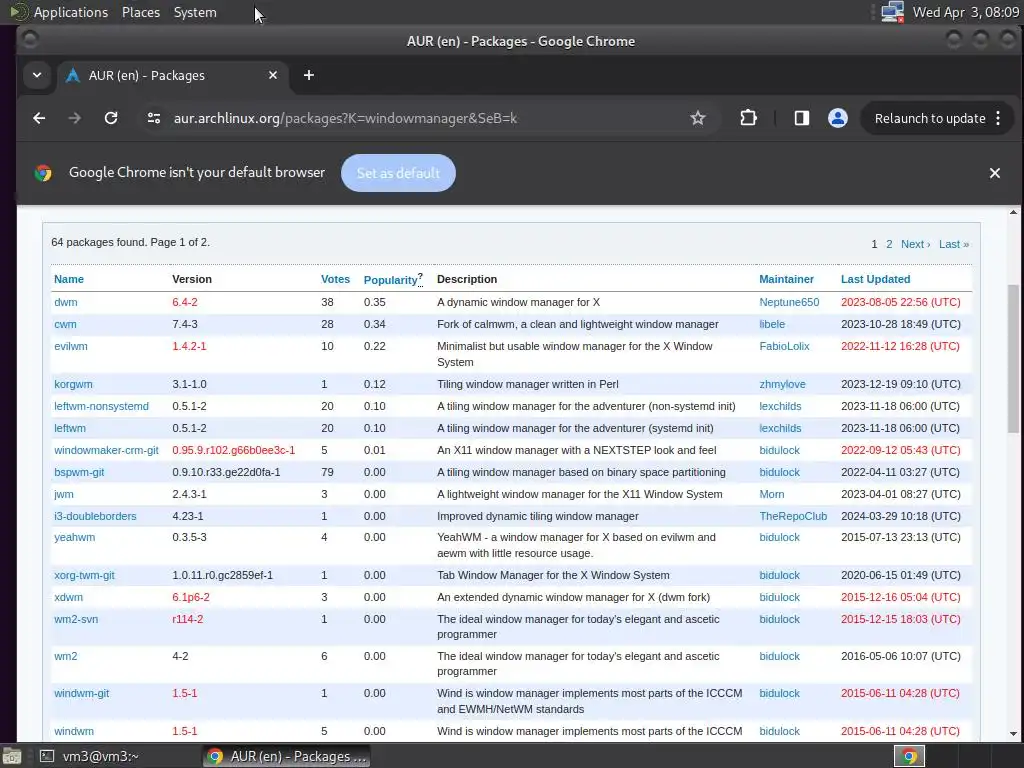The height and width of the screenshot is (768, 1024).
Task: Sort by Last Updated column header
Action: click(x=875, y=279)
